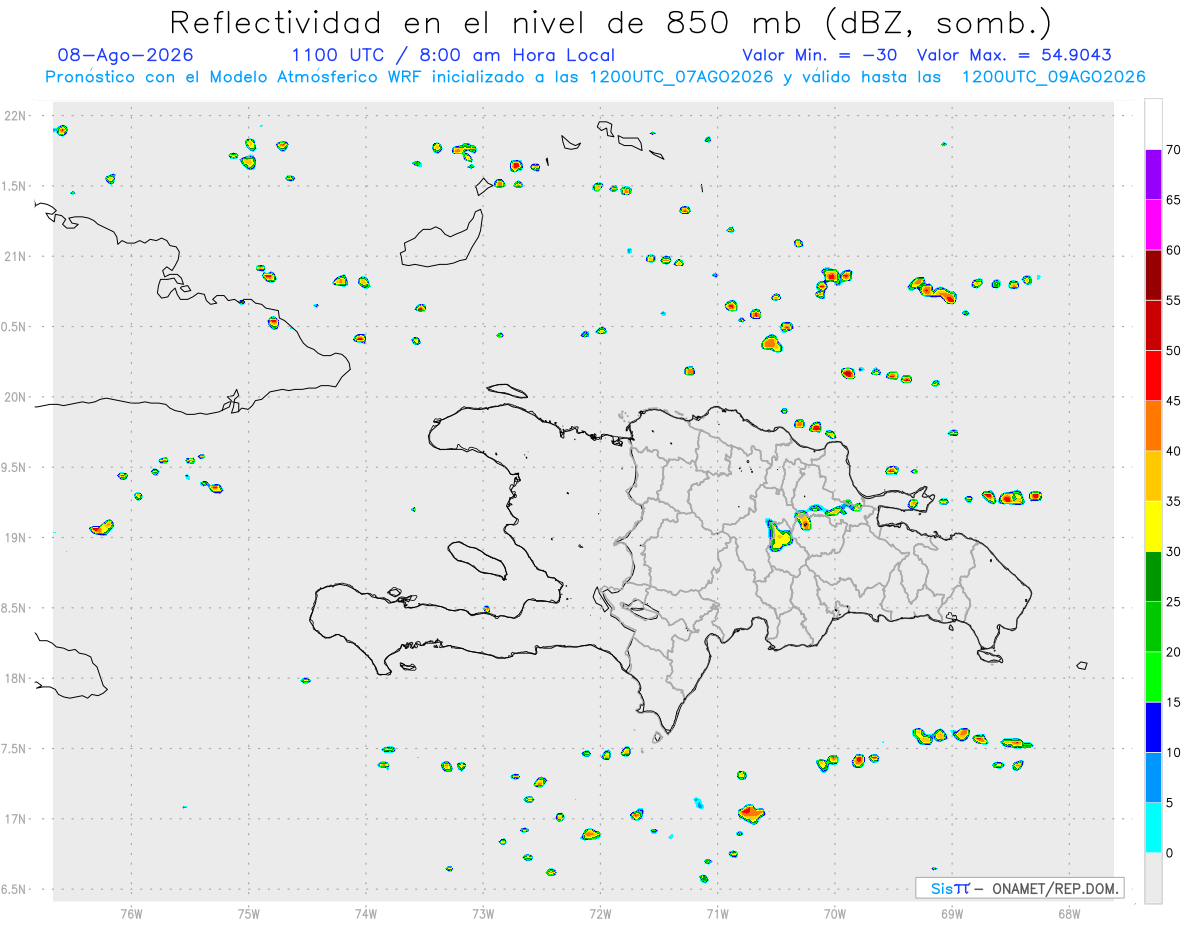The image size is (1200, 927).
Task: Click the '21N' latitude label
Action: point(16,256)
